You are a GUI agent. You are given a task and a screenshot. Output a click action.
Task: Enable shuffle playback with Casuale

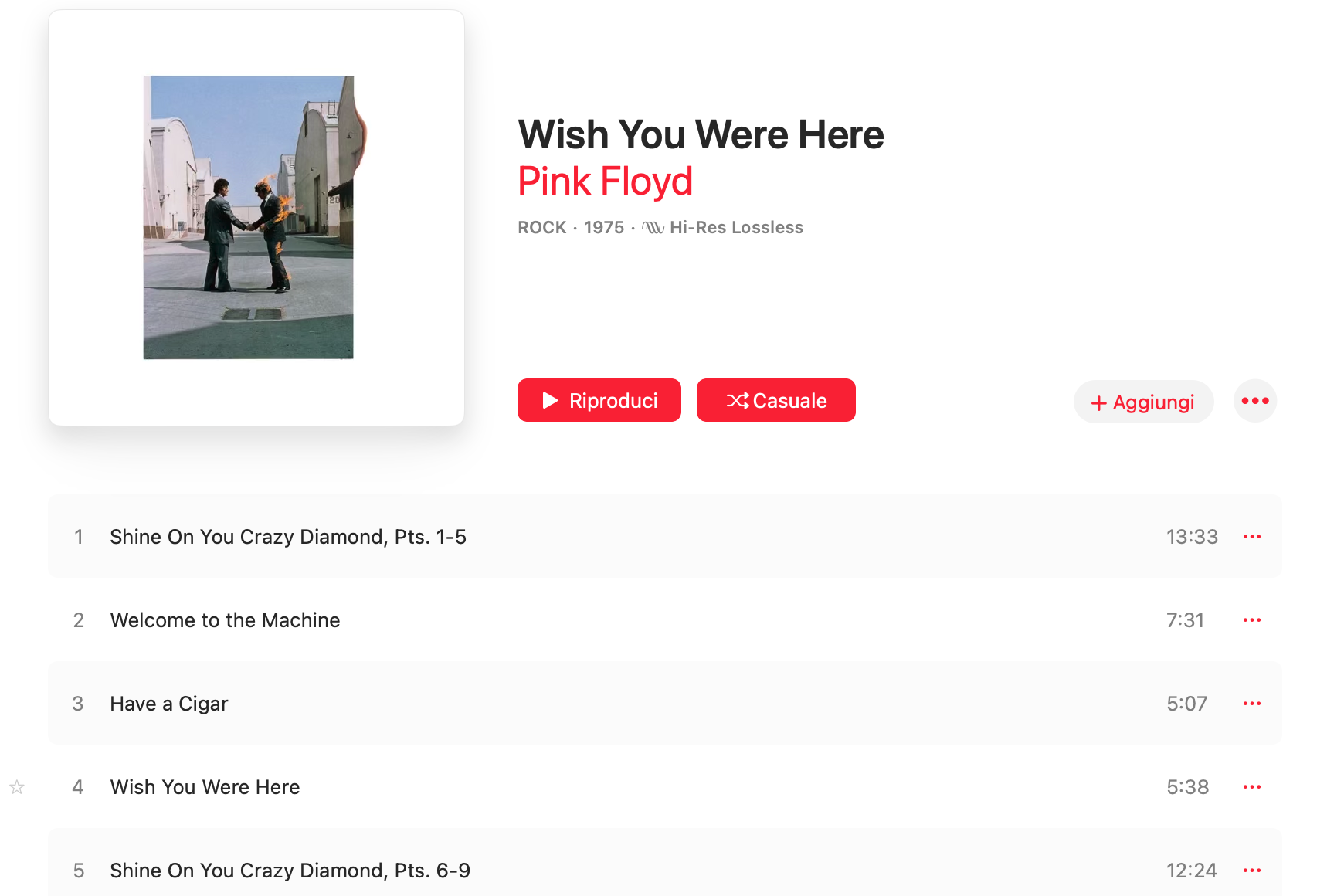pyautogui.click(x=775, y=400)
